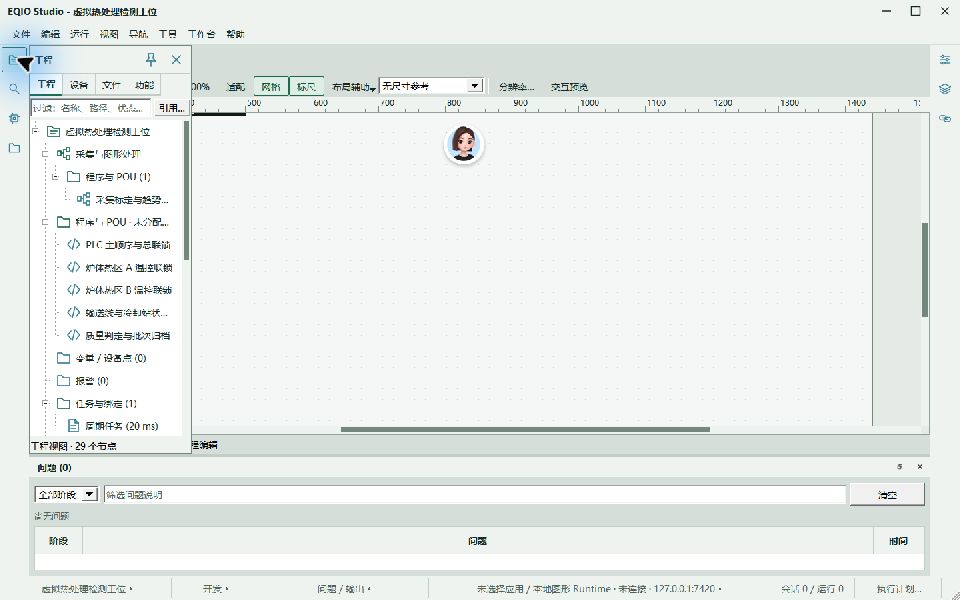Switch to the 设备 tab
The image size is (960, 600).
[x=79, y=84]
